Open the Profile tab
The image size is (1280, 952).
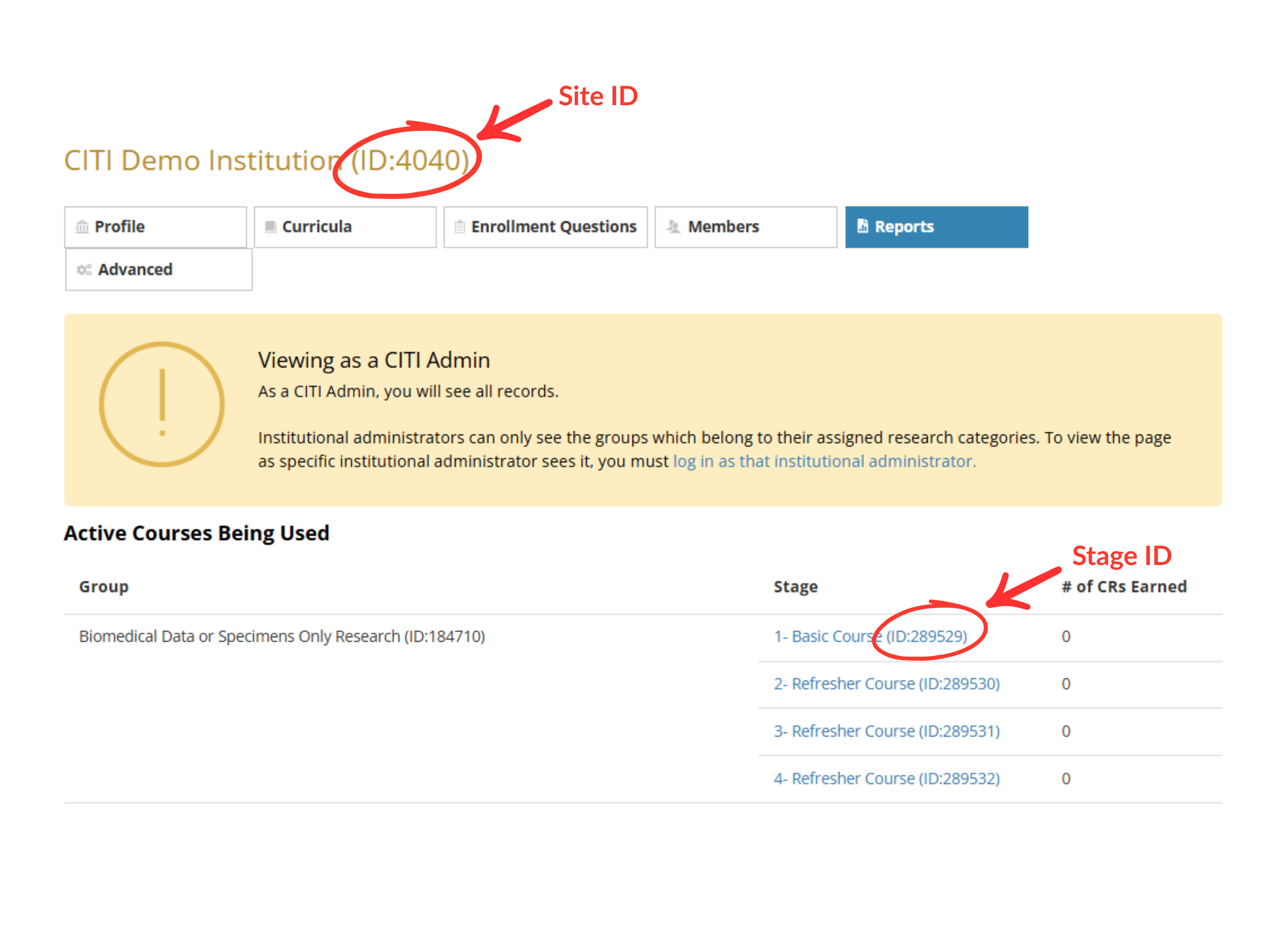[155, 227]
